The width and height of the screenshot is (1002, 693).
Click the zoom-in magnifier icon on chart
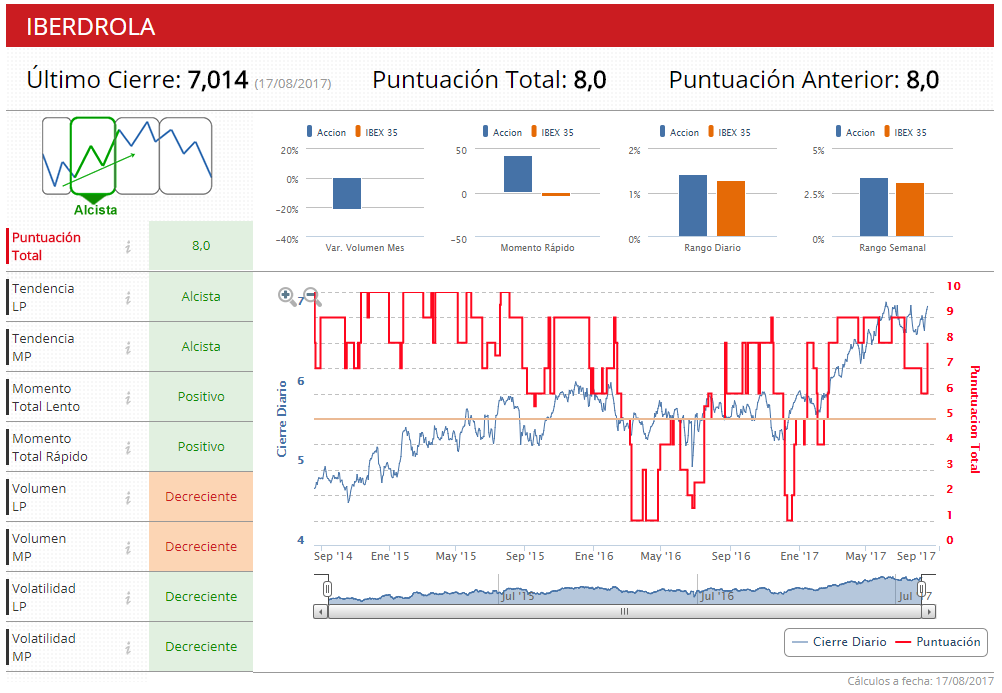point(287,296)
